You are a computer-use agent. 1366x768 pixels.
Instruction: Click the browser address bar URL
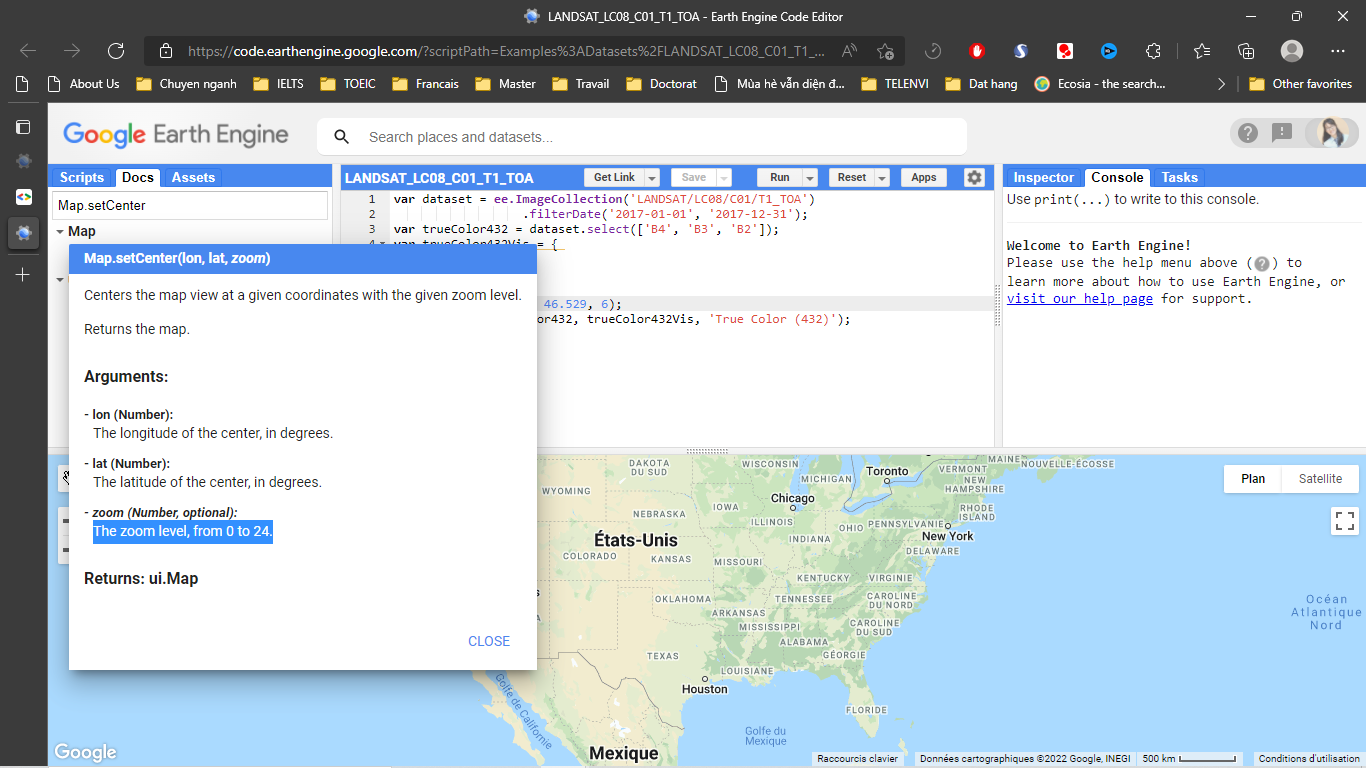(x=507, y=51)
